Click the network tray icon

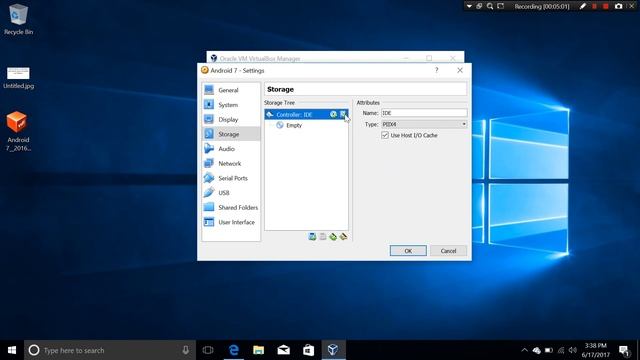561,350
